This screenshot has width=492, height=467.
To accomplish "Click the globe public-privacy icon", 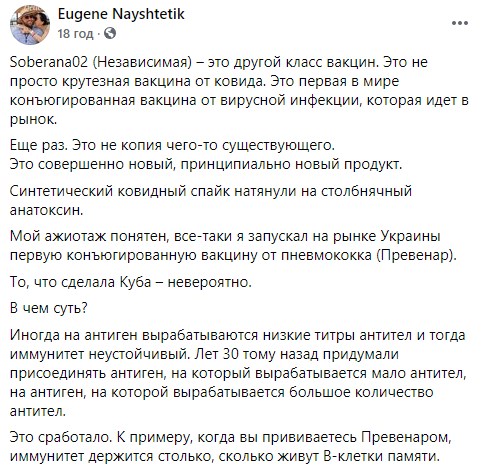I will [x=110, y=33].
